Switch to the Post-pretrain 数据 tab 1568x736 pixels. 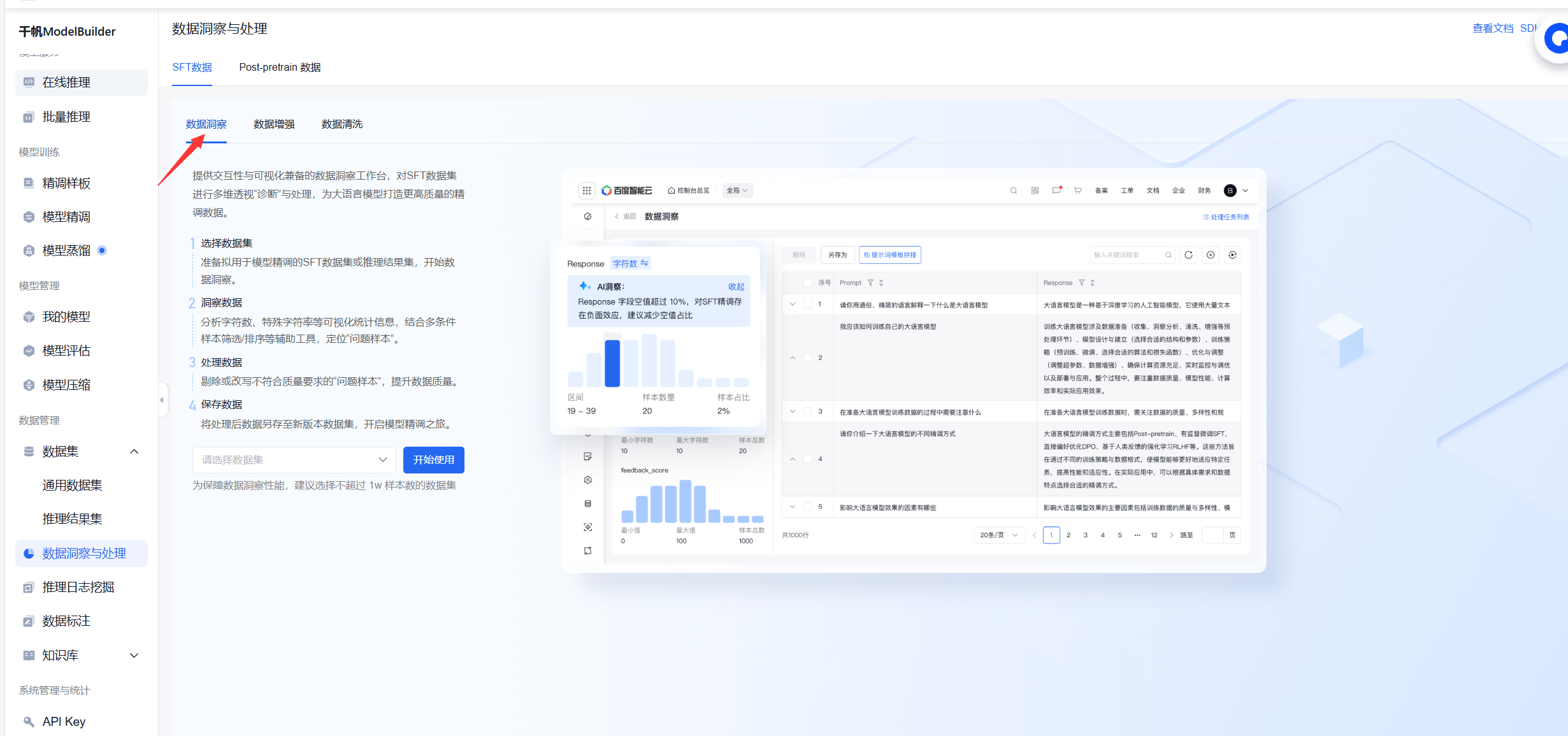pyautogui.click(x=280, y=68)
